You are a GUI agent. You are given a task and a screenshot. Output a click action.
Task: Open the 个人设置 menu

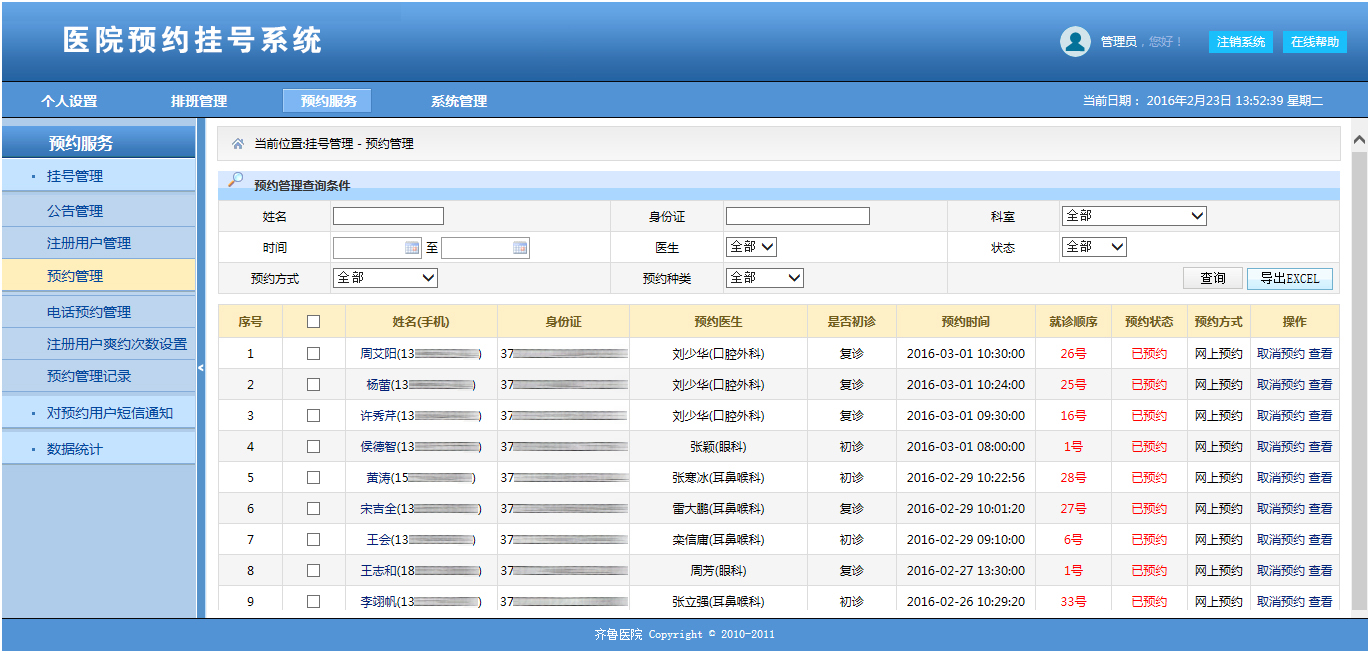pos(69,101)
